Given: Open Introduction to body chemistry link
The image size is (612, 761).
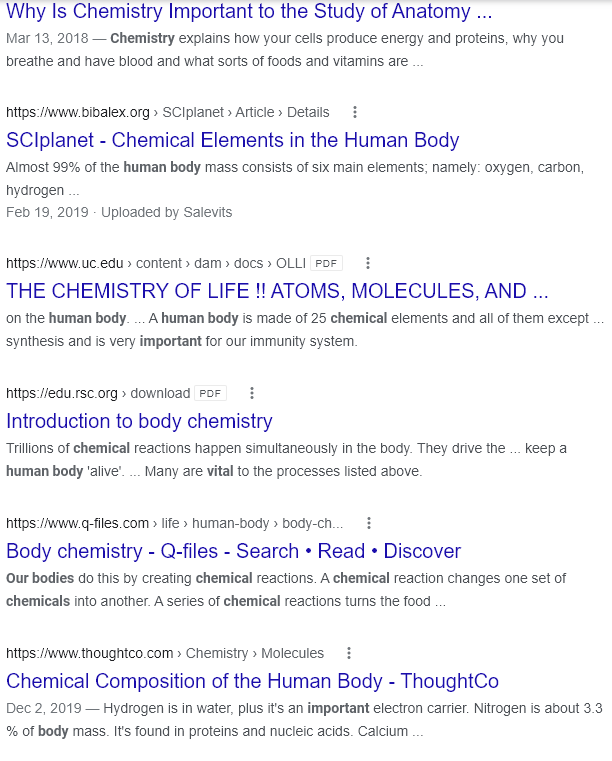Looking at the screenshot, I should (x=139, y=421).
